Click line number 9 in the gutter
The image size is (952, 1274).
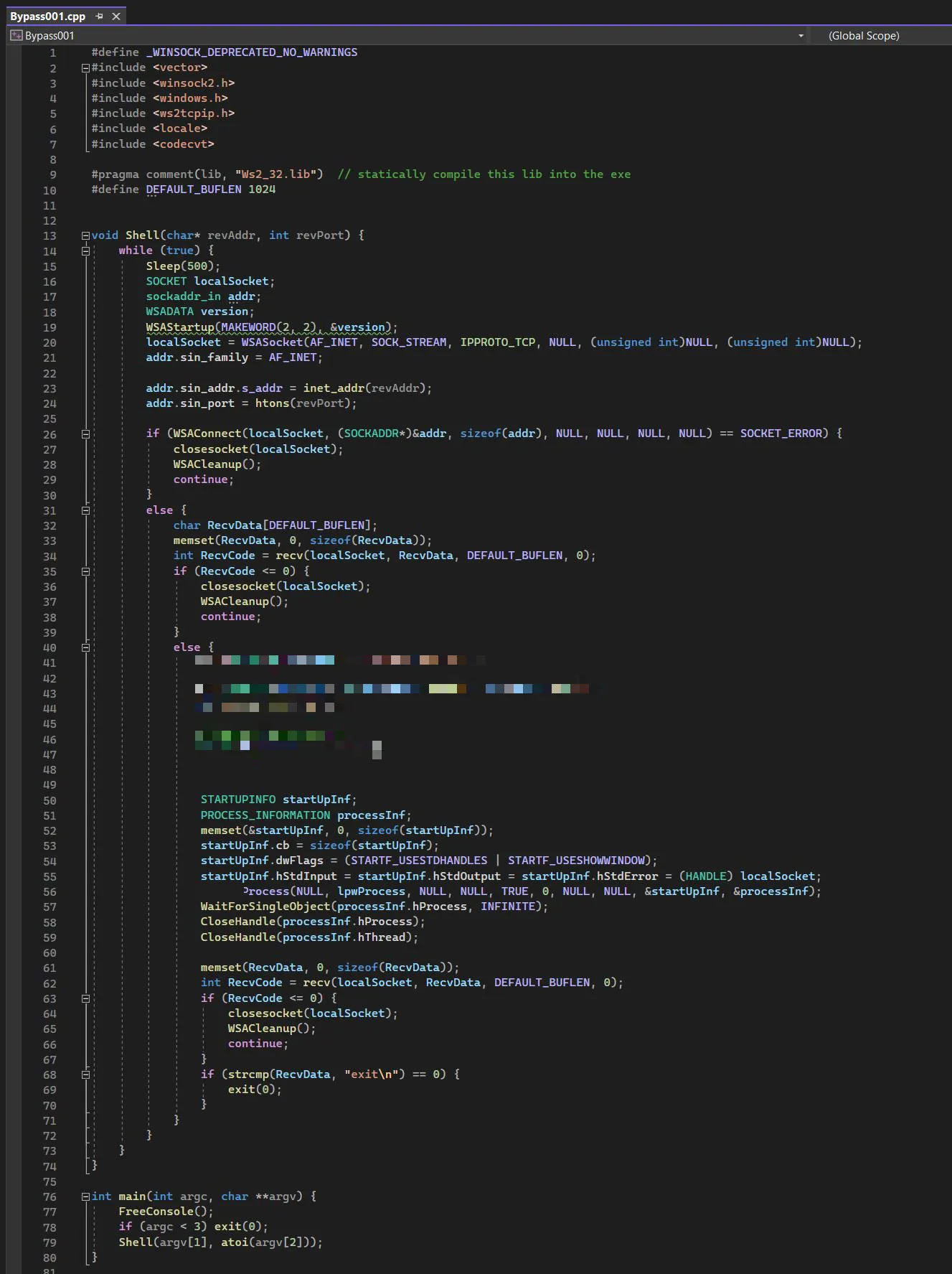pyautogui.click(x=52, y=174)
